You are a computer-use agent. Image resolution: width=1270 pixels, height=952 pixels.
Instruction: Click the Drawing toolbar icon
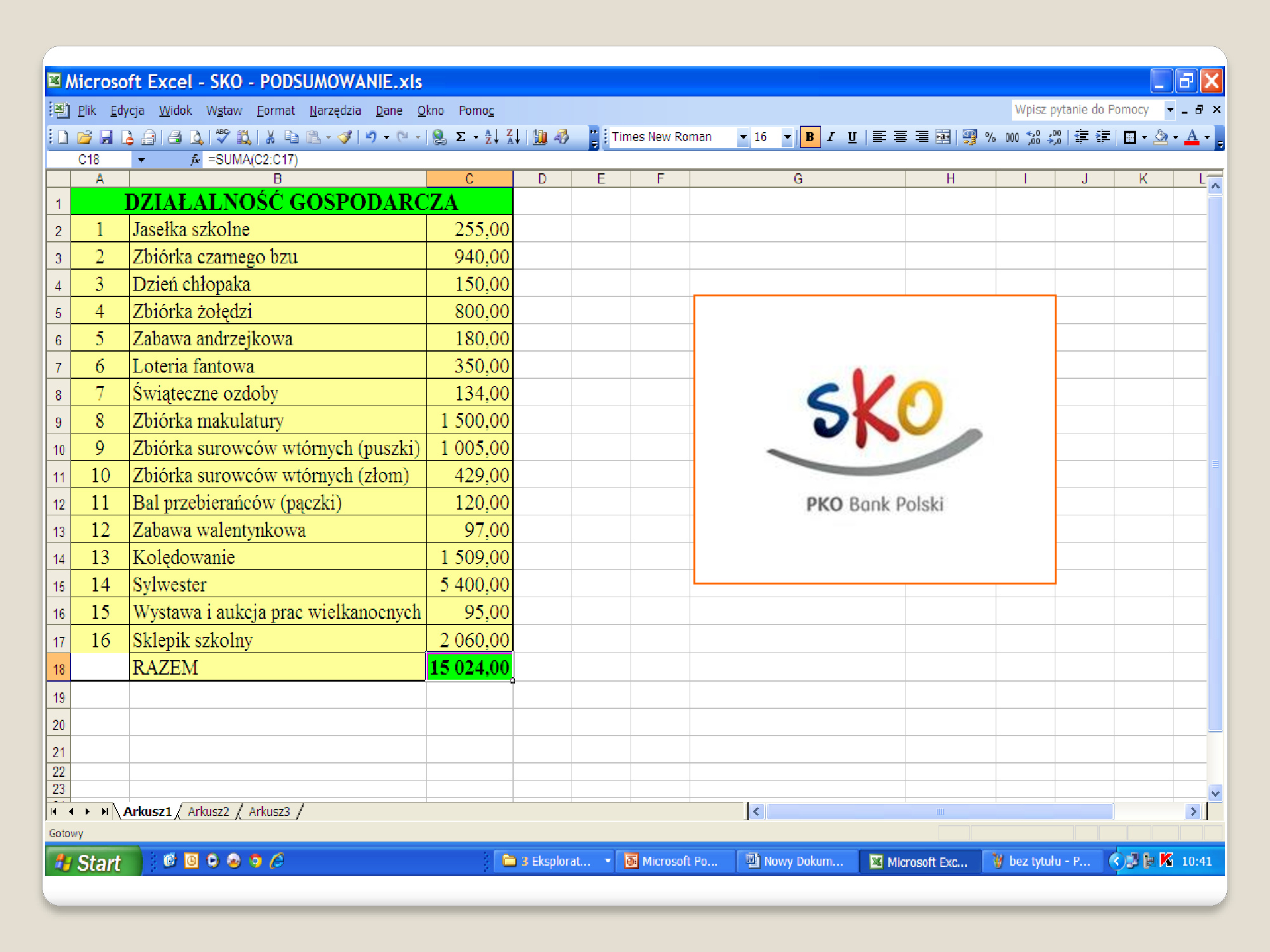pos(561,137)
